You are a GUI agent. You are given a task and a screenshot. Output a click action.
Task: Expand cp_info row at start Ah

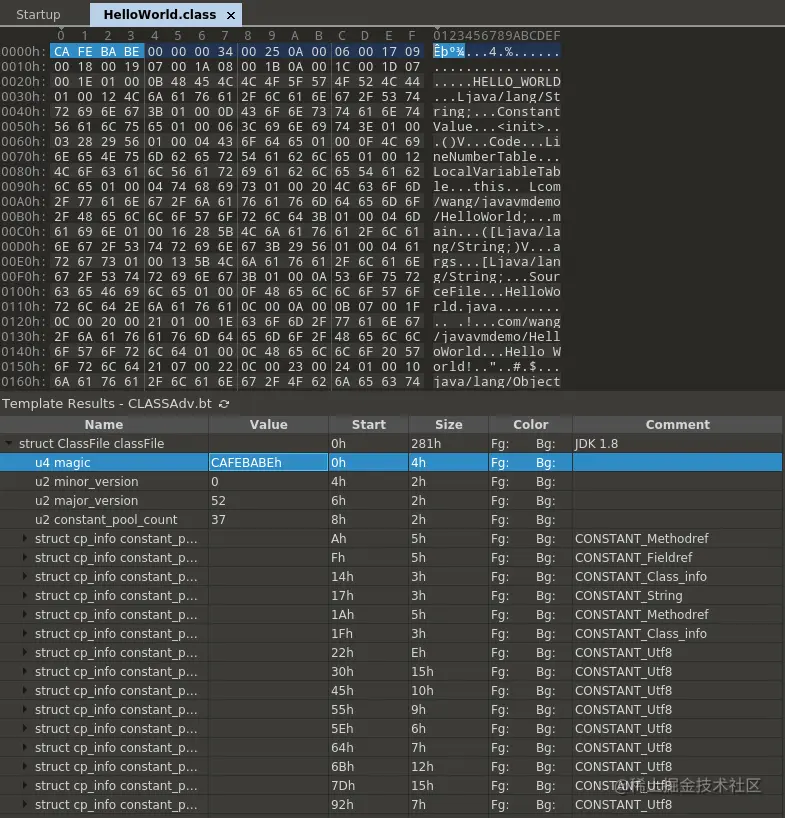tap(25, 538)
